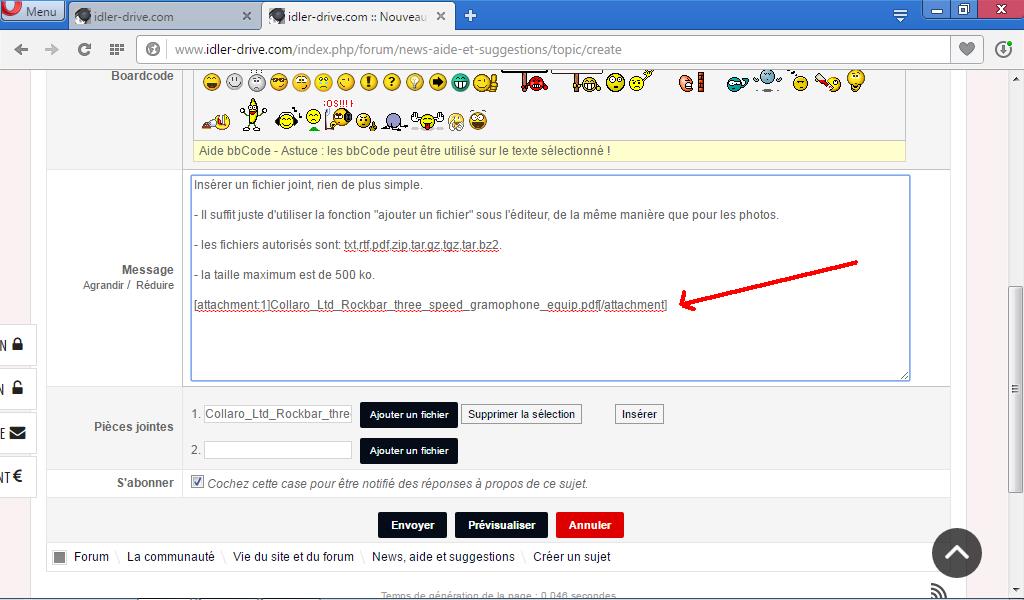
Task: Click the second empty attachment field
Action: [x=278, y=451]
